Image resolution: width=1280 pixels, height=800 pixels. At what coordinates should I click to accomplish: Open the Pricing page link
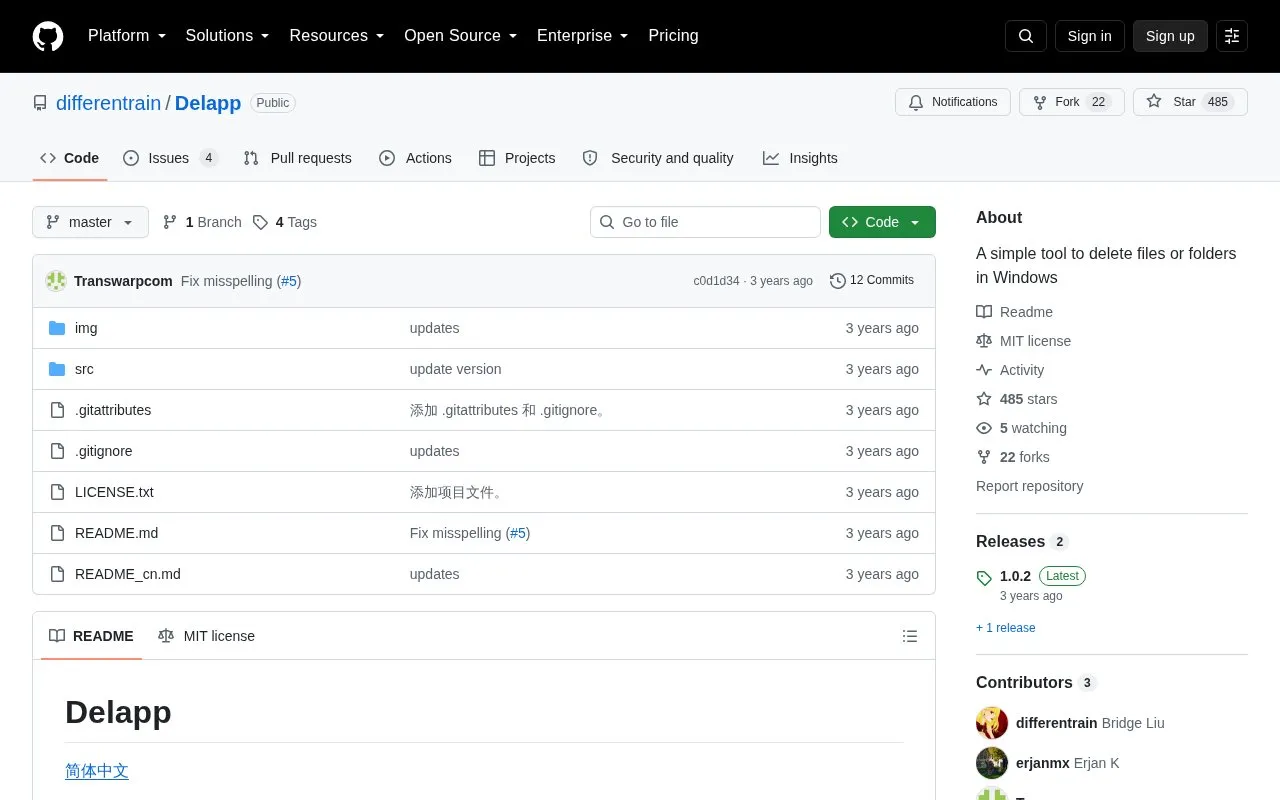[673, 36]
